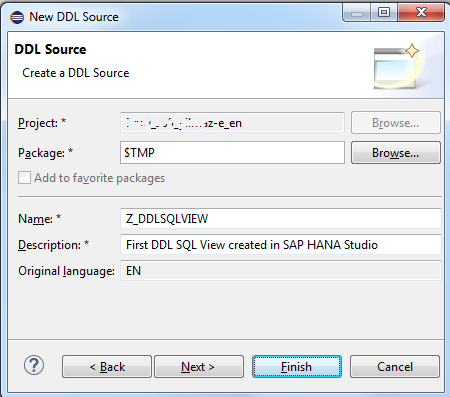This screenshot has height=397, width=450.
Task: Go to Next wizard page
Action: pos(199,366)
